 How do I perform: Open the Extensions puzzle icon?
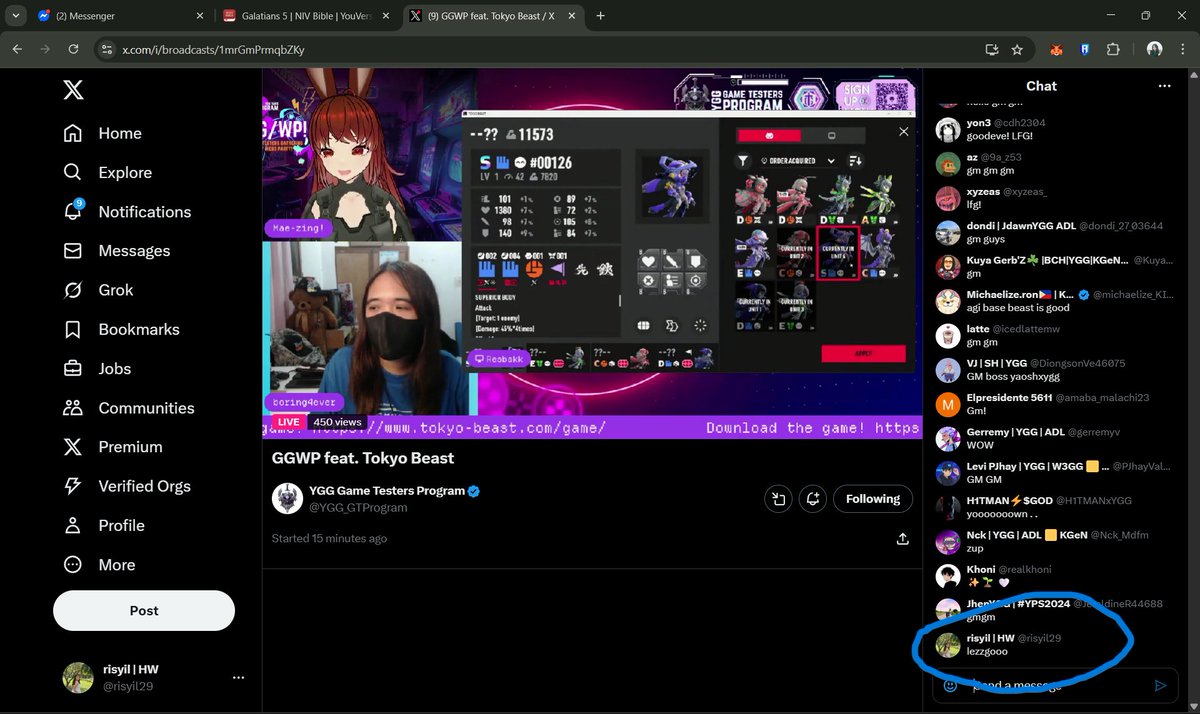pos(1113,49)
